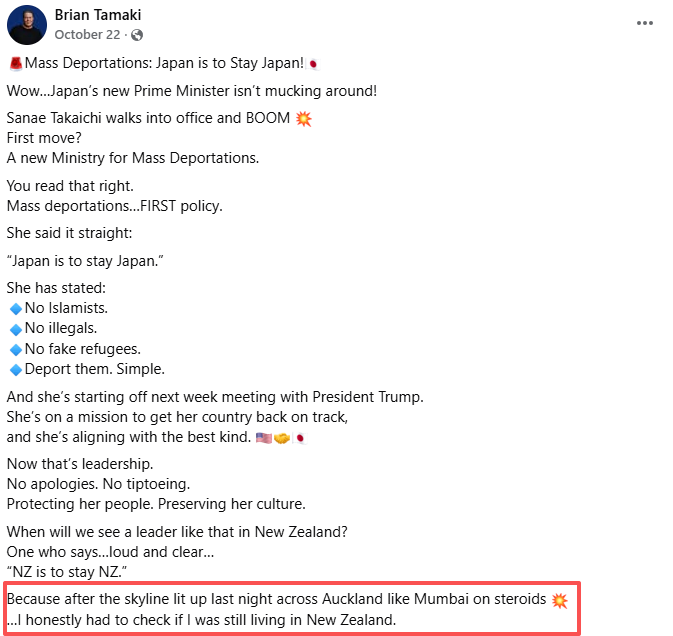Screen dimensions: 673x636
Task: Open the Brian Tamaki profile name link
Action: 97,16
